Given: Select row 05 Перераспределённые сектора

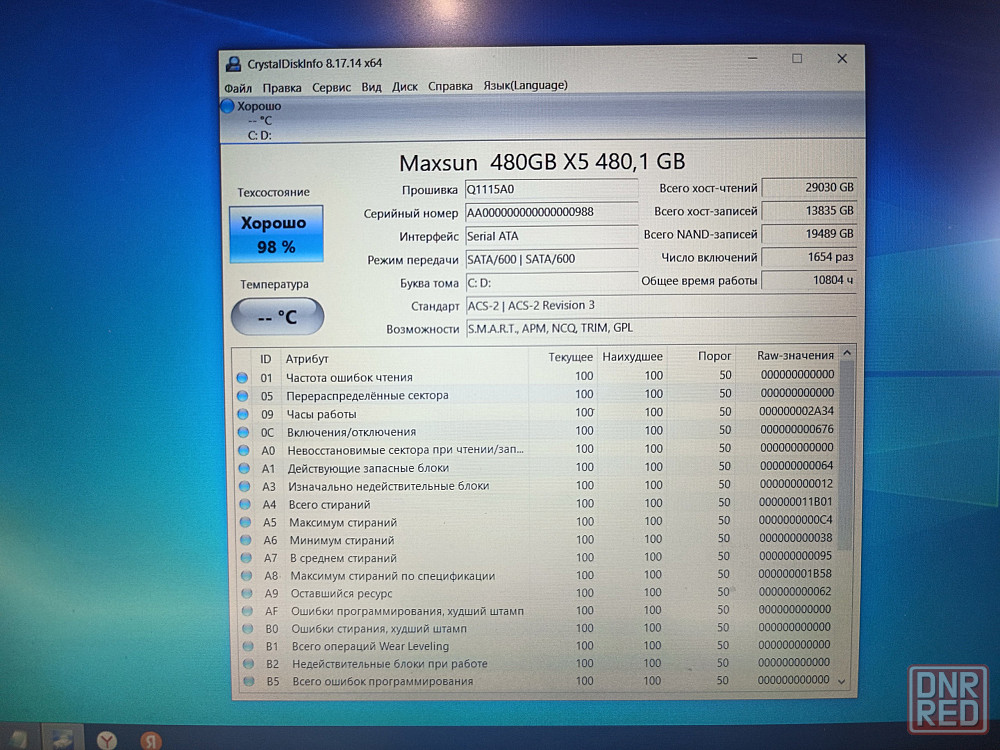Looking at the screenshot, I should 535,395.
